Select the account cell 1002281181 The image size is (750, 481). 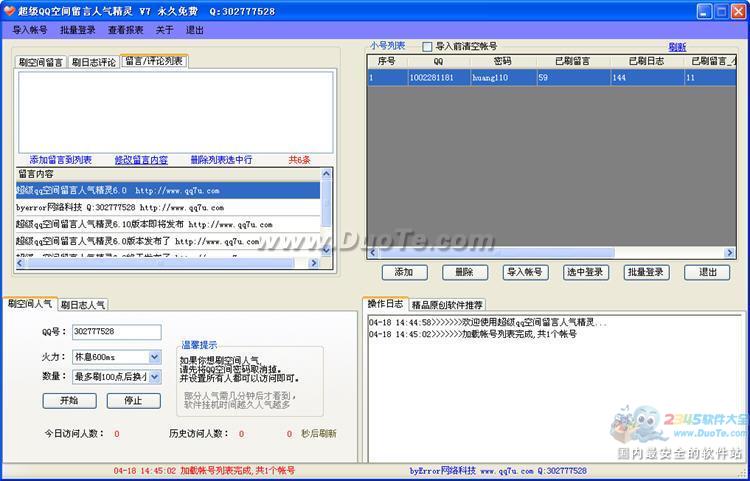(x=438, y=77)
